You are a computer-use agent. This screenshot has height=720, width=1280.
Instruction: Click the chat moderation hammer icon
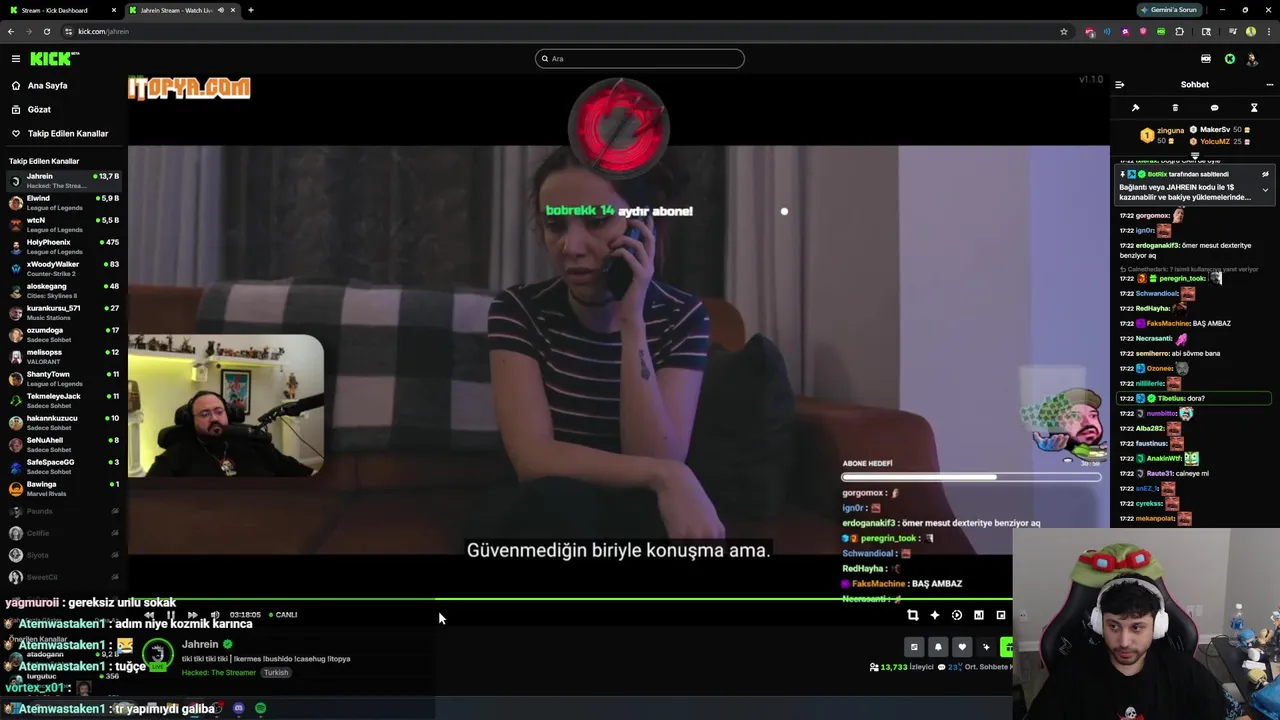[x=1135, y=107]
